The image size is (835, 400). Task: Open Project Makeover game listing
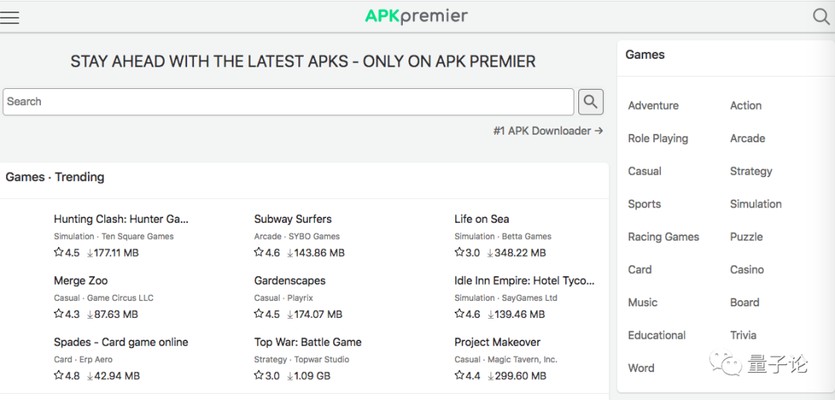[497, 342]
